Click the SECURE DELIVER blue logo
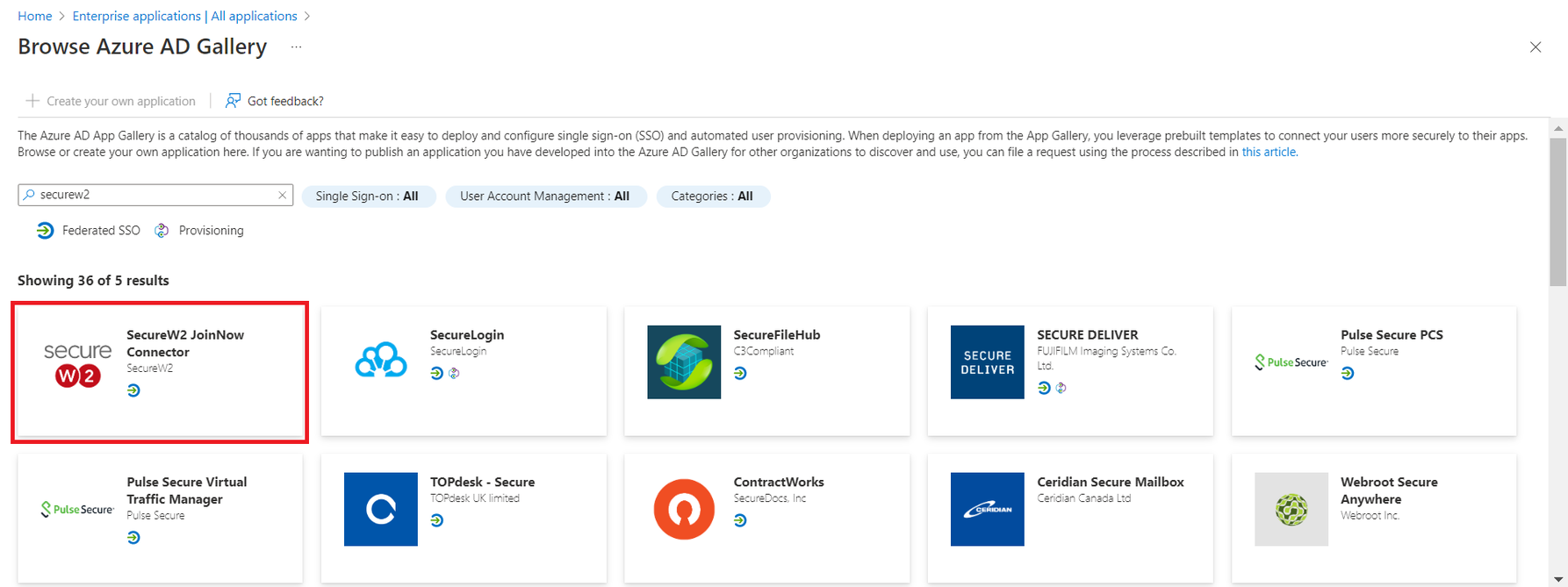Viewport: 1568px width, 587px height. coord(987,362)
